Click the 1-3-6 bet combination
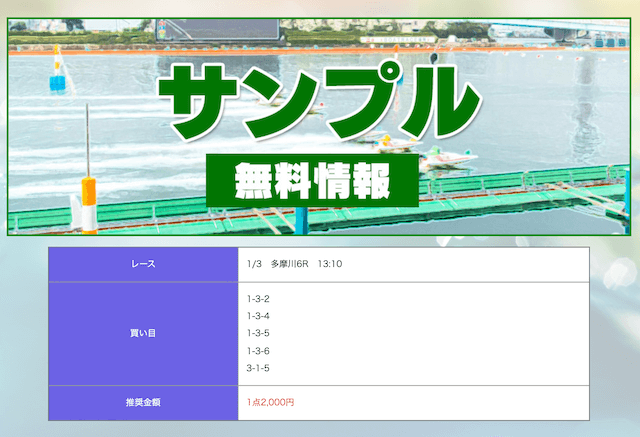 click(258, 350)
